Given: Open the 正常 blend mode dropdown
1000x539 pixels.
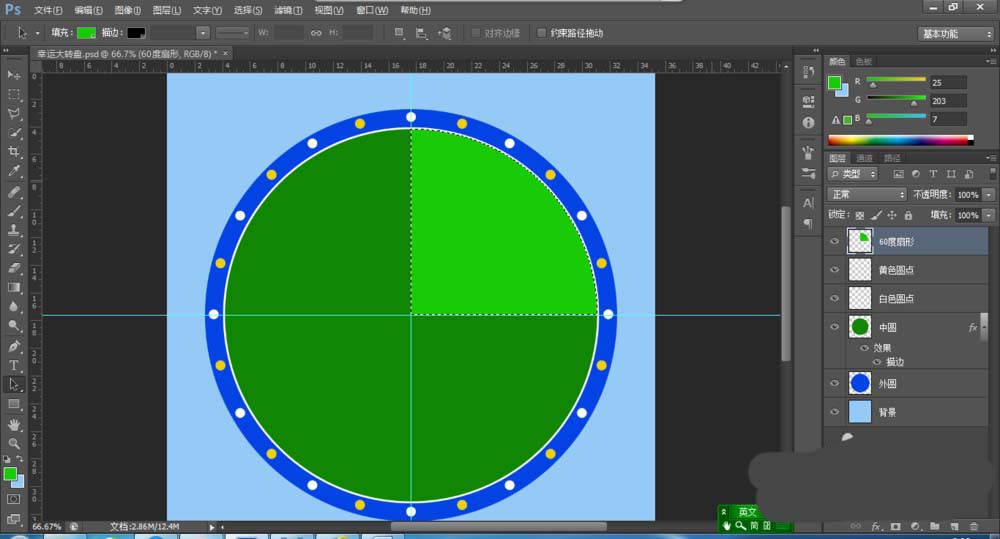Looking at the screenshot, I should pyautogui.click(x=867, y=194).
